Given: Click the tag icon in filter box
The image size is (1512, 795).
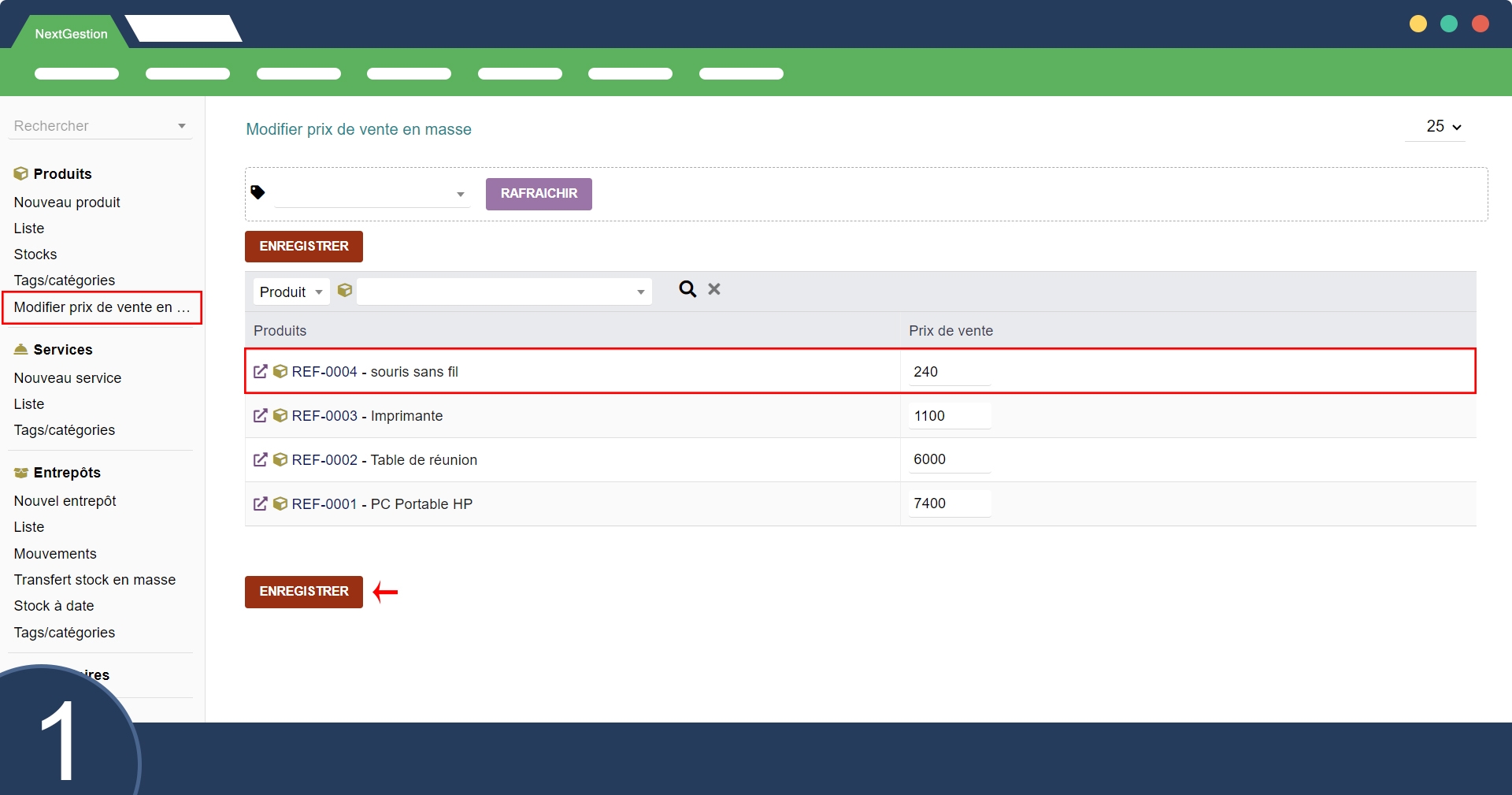Looking at the screenshot, I should pyautogui.click(x=258, y=192).
